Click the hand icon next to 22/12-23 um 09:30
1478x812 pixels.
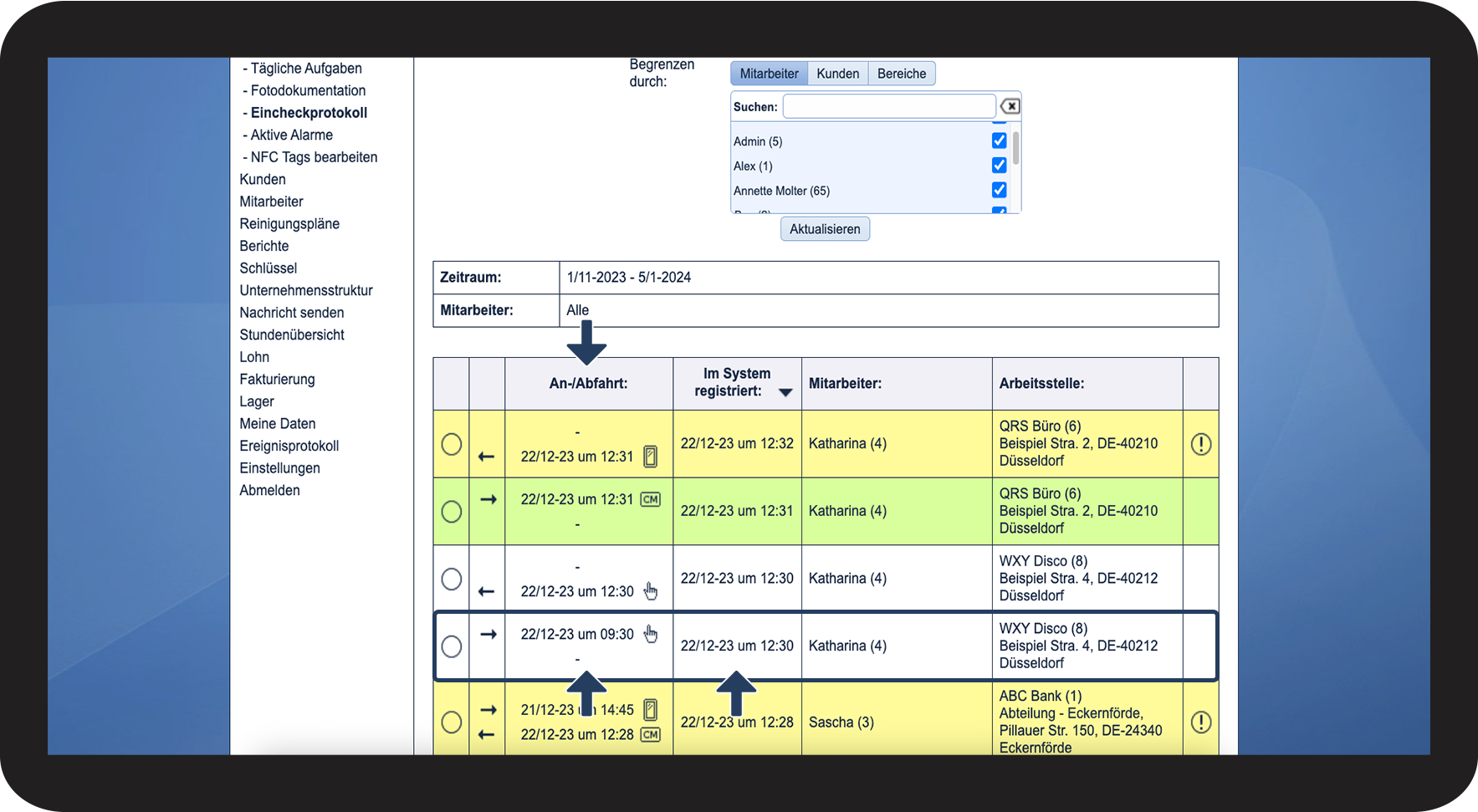(651, 634)
